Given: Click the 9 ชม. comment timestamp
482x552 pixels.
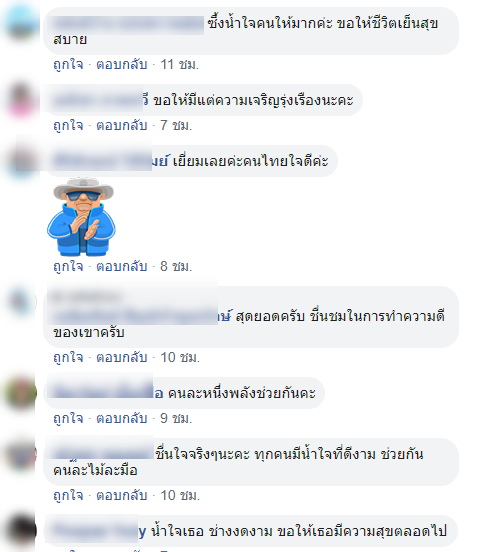Looking at the screenshot, I should [x=176, y=419].
